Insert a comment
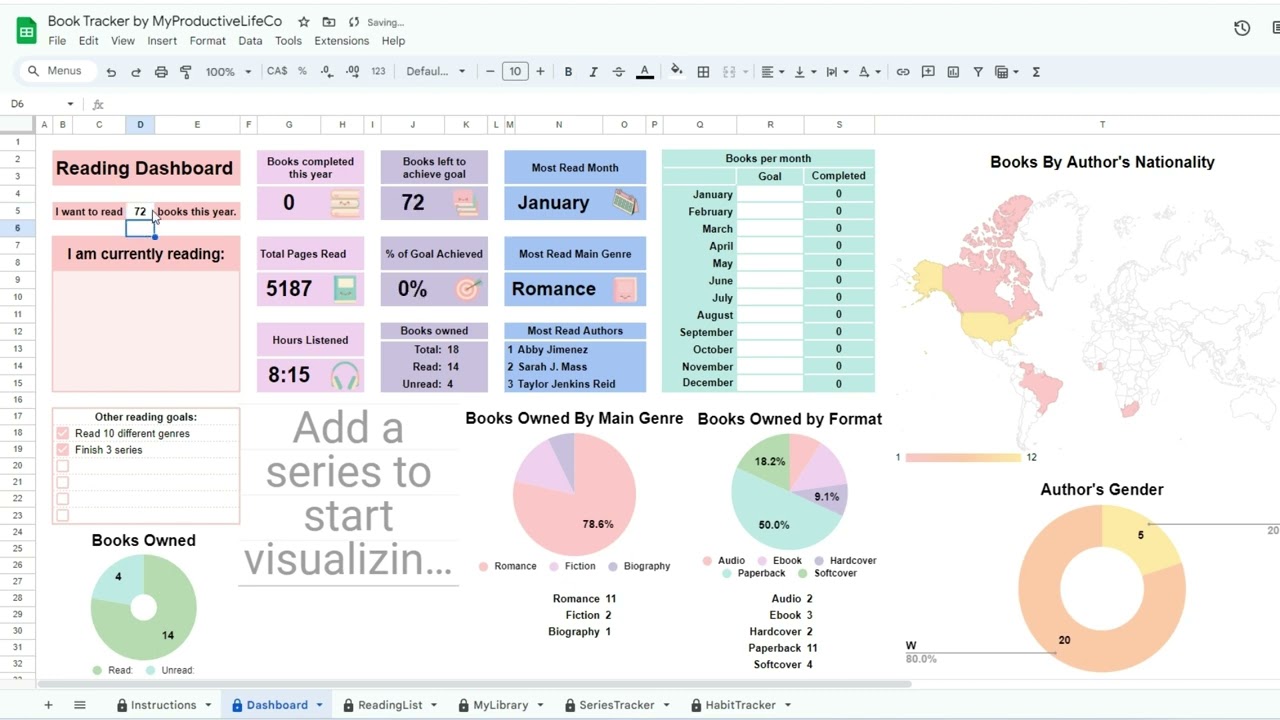The width and height of the screenshot is (1280, 720). click(928, 72)
